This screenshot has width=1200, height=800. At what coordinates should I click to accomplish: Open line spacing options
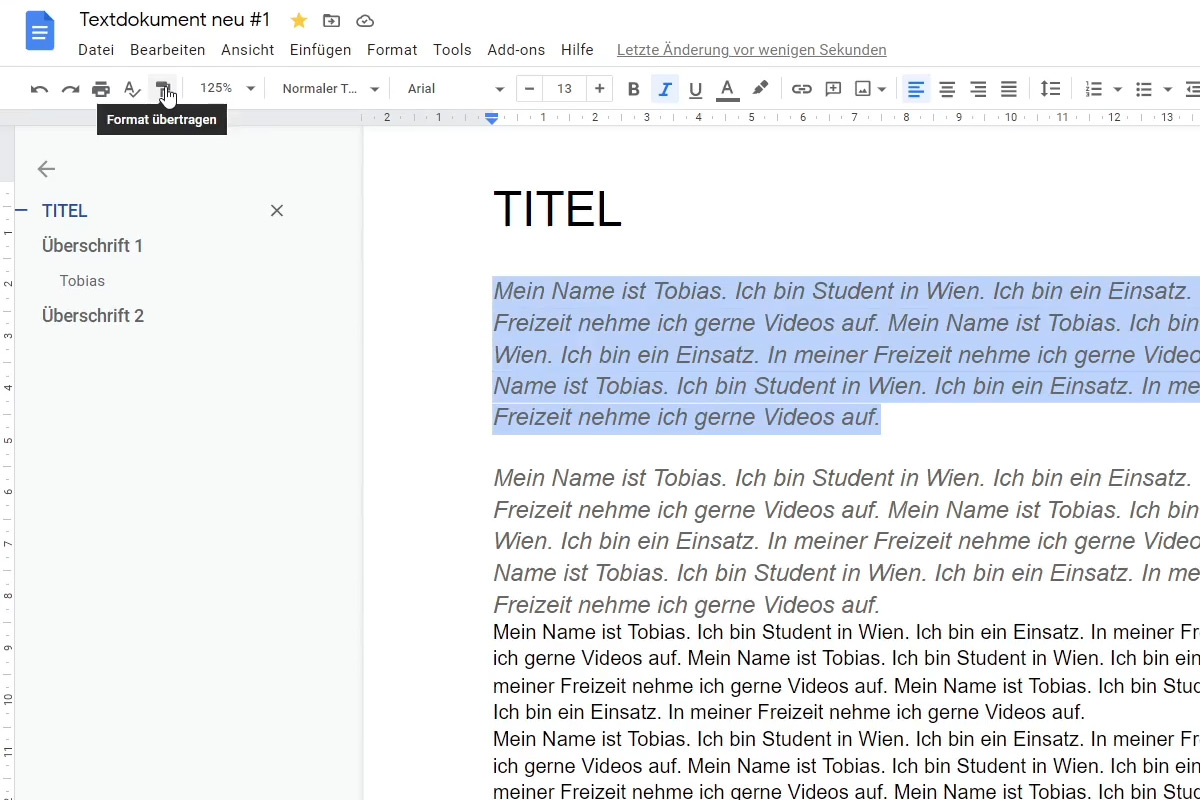pyautogui.click(x=1050, y=89)
